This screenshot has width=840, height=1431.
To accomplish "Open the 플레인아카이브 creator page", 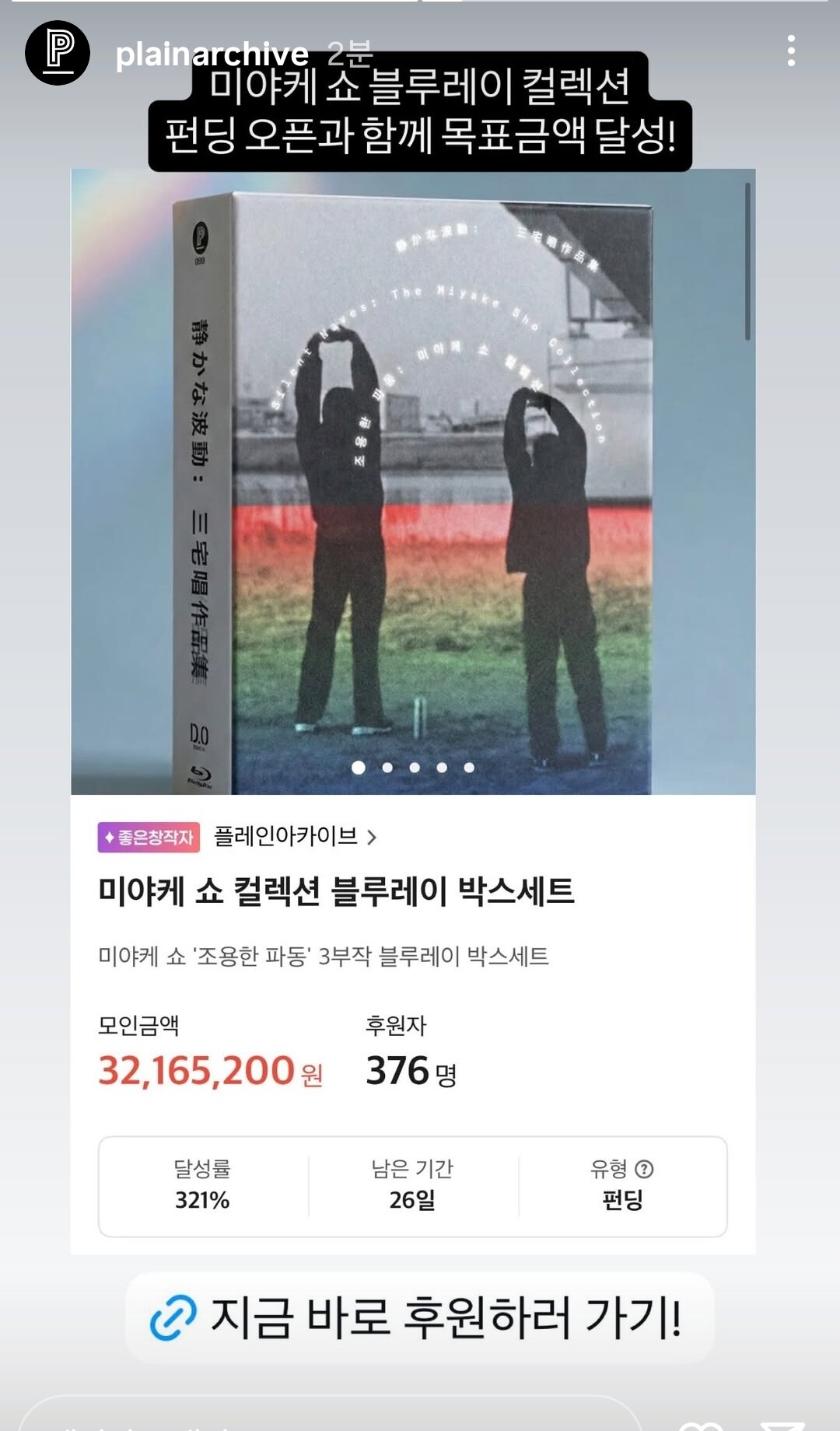I will pos(285,836).
